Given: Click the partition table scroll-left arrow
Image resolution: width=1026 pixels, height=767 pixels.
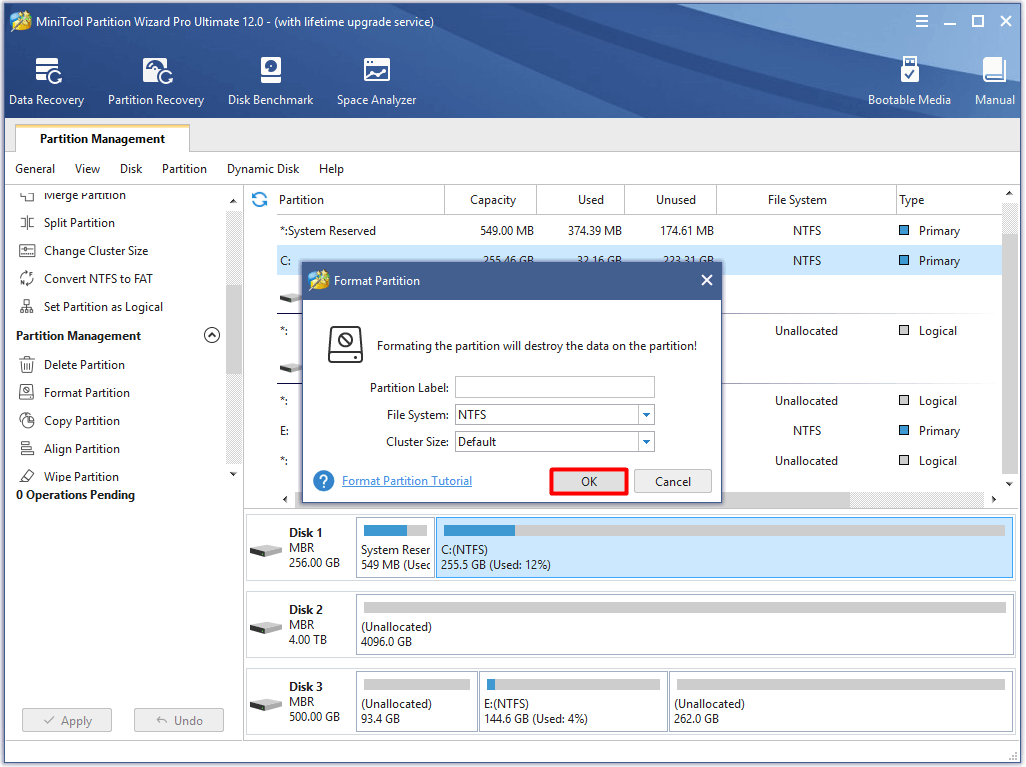Looking at the screenshot, I should click(285, 499).
